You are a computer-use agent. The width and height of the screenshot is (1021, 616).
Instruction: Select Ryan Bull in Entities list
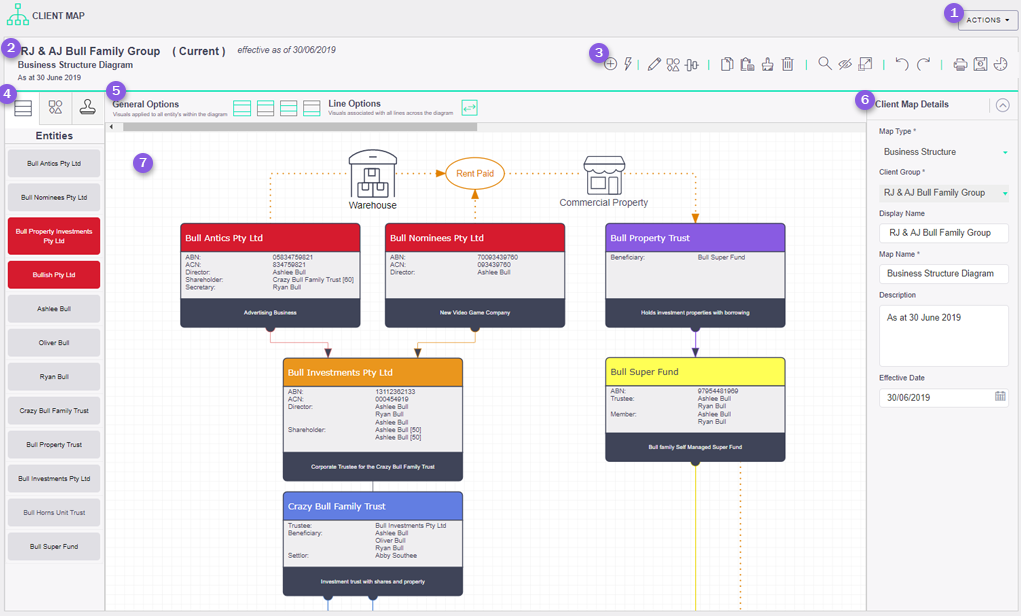[54, 376]
